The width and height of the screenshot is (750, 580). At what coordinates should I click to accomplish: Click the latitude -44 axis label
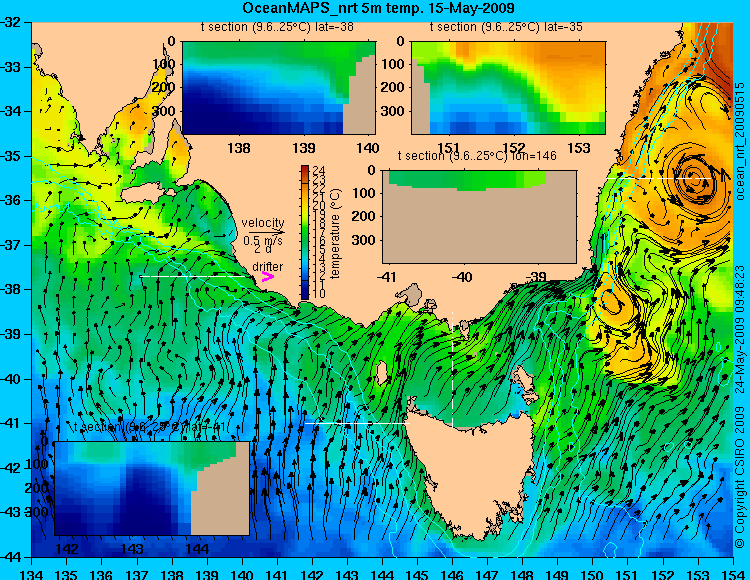(11, 557)
